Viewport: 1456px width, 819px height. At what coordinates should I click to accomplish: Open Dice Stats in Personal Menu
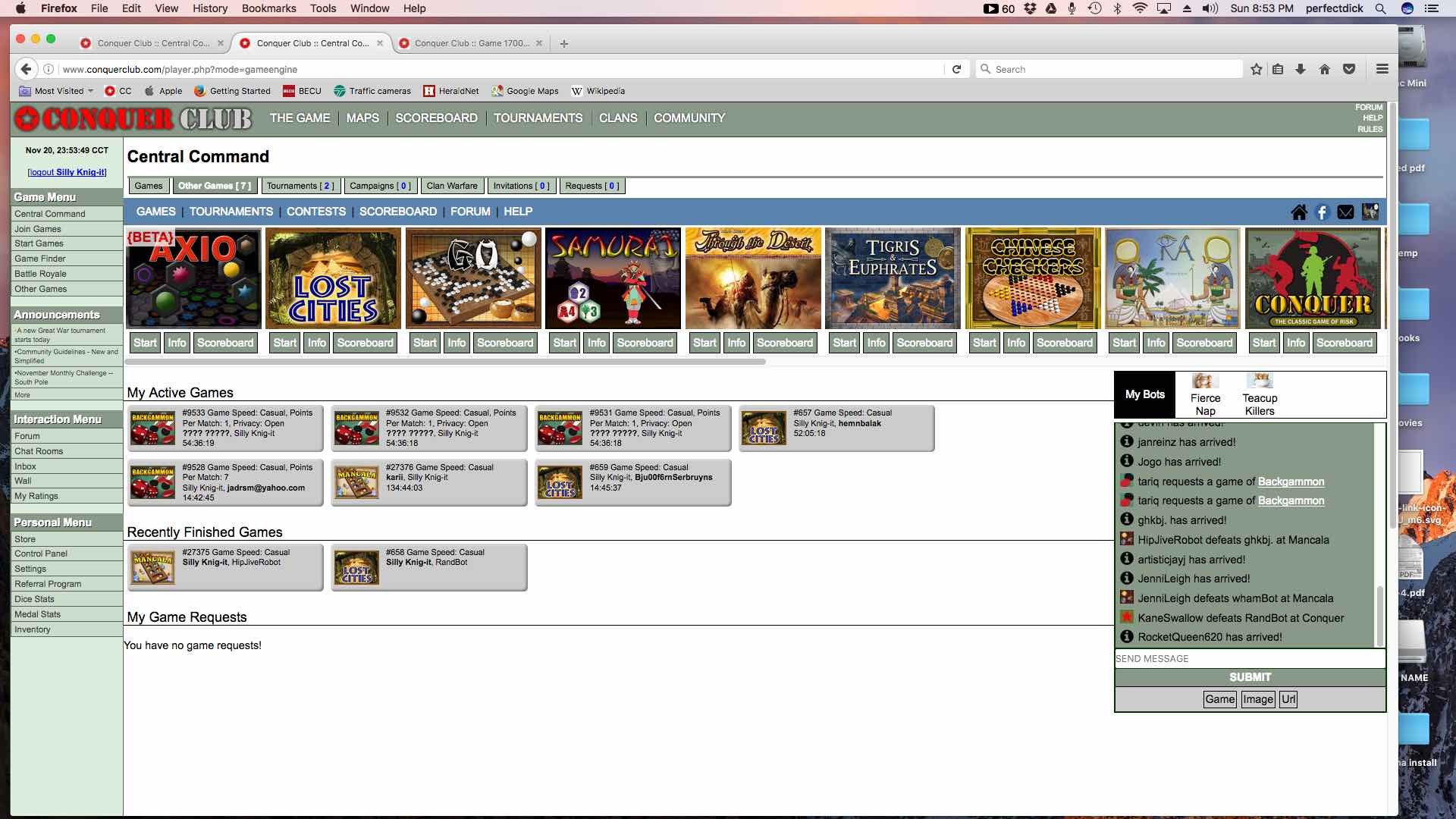coord(67,599)
